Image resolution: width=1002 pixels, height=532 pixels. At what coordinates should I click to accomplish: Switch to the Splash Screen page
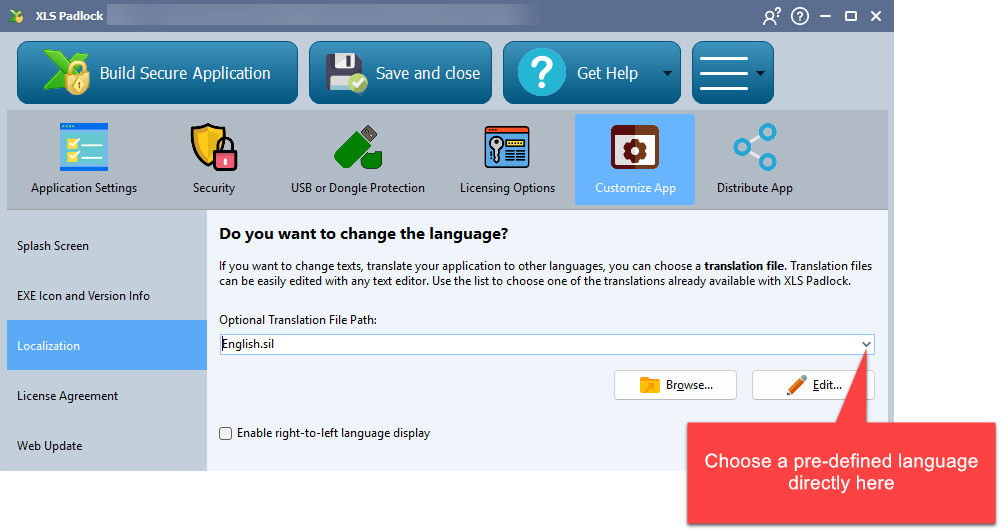[x=53, y=246]
